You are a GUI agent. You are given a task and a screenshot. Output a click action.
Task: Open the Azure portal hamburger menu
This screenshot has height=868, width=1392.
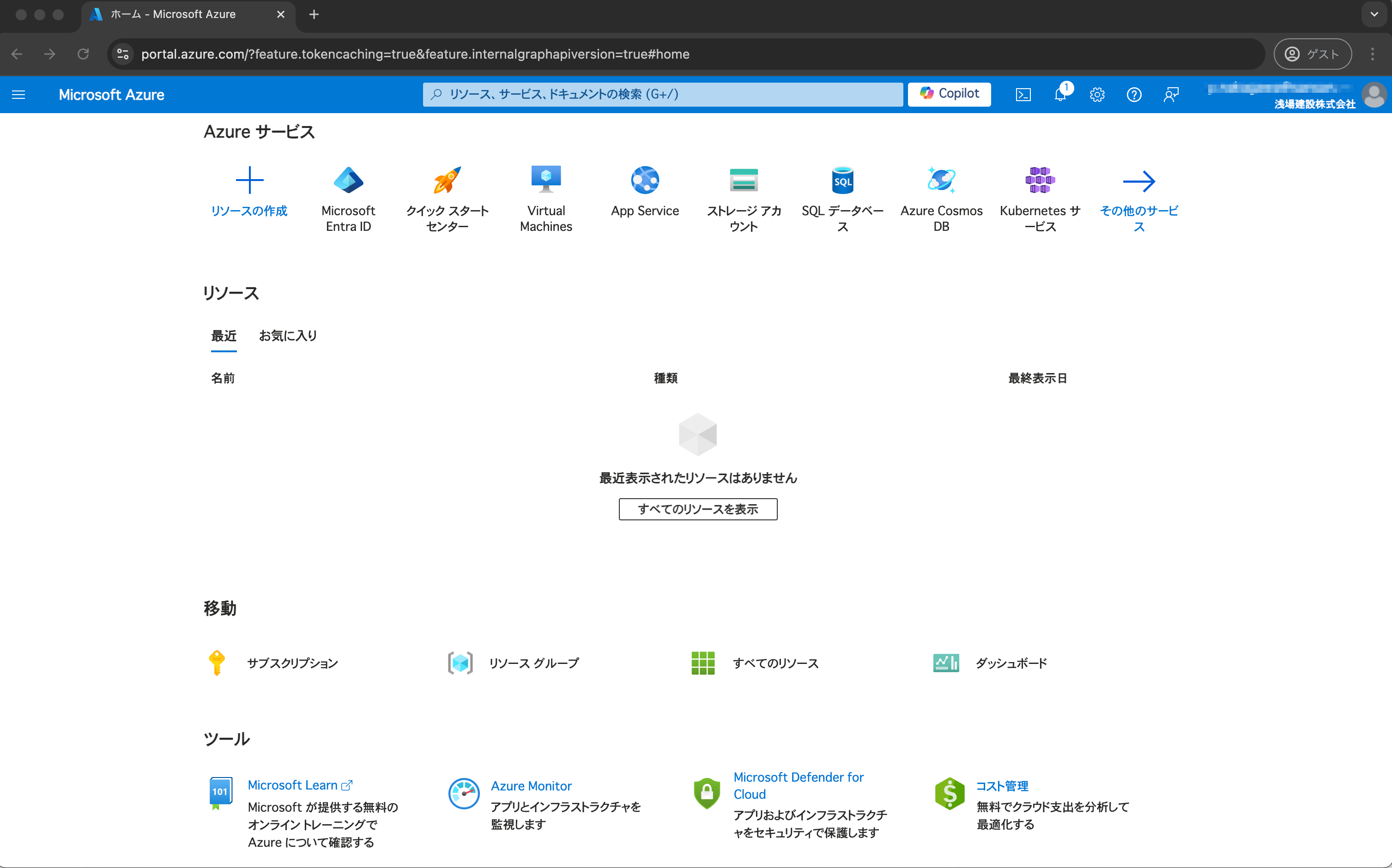point(18,94)
